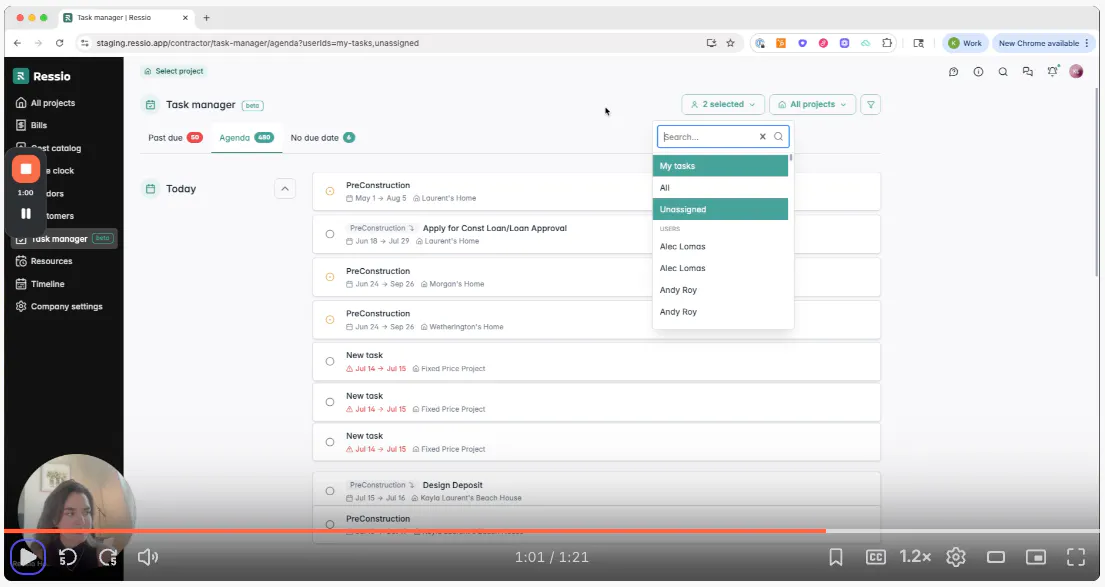Open the All projects dropdown
This screenshot has width=1105, height=587.
click(813, 104)
